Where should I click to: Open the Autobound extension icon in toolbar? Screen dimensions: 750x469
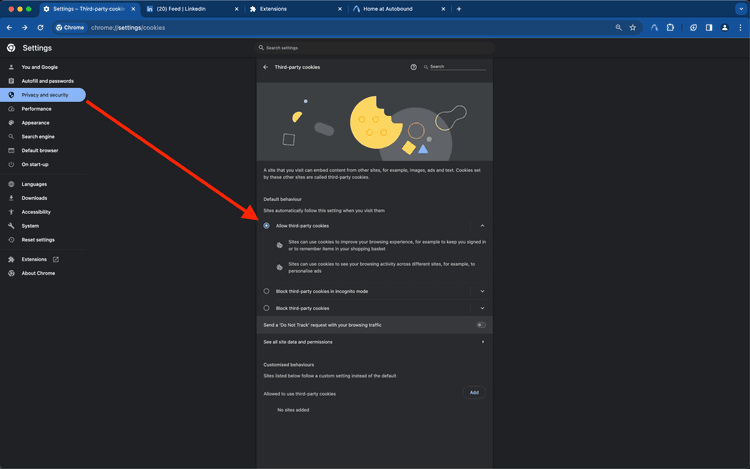pyautogui.click(x=654, y=28)
